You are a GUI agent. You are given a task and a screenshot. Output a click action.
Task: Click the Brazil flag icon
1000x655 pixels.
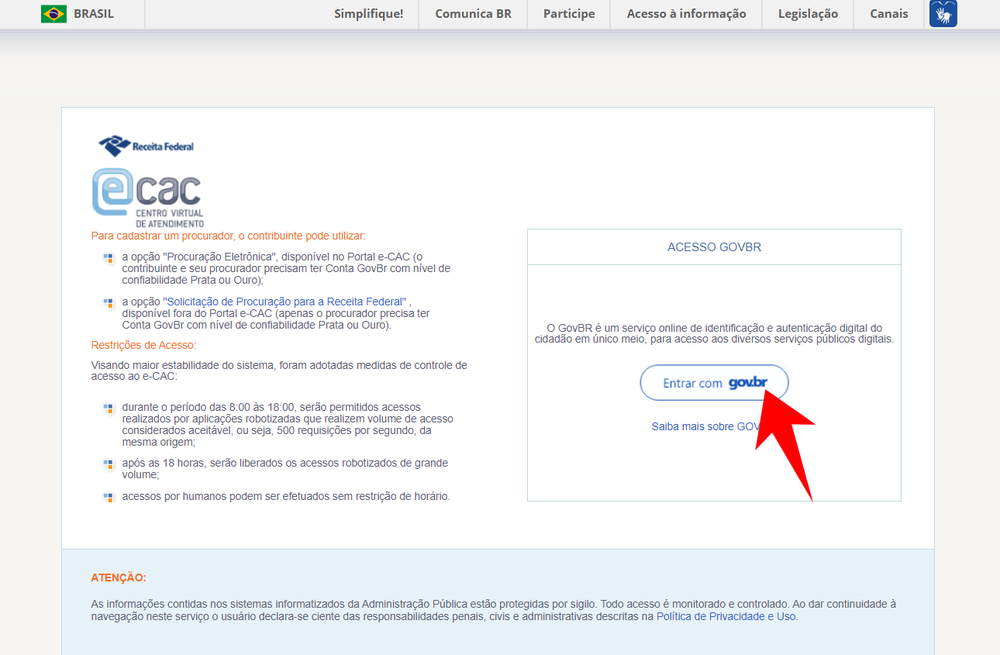point(54,13)
